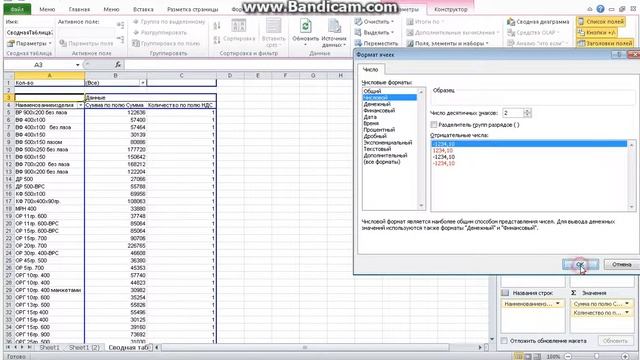The height and width of the screenshot is (360, 640).
Task: Check Отложить обновление макета checkbox
Action: point(504,340)
